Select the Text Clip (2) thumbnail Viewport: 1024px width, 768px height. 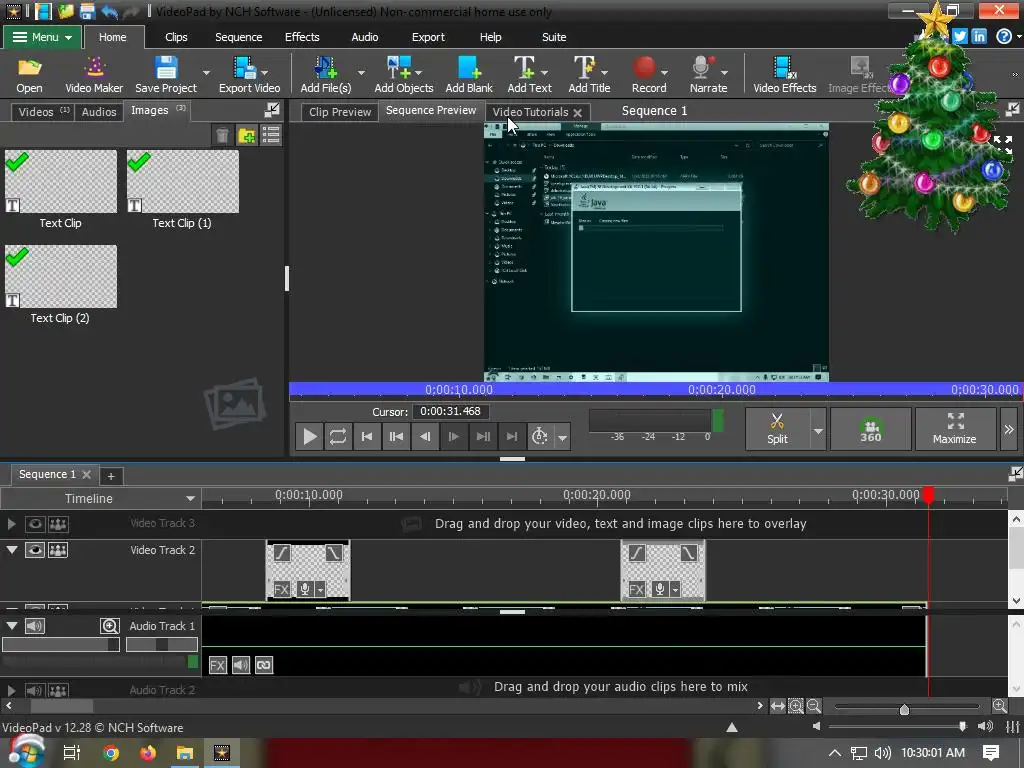click(x=61, y=276)
